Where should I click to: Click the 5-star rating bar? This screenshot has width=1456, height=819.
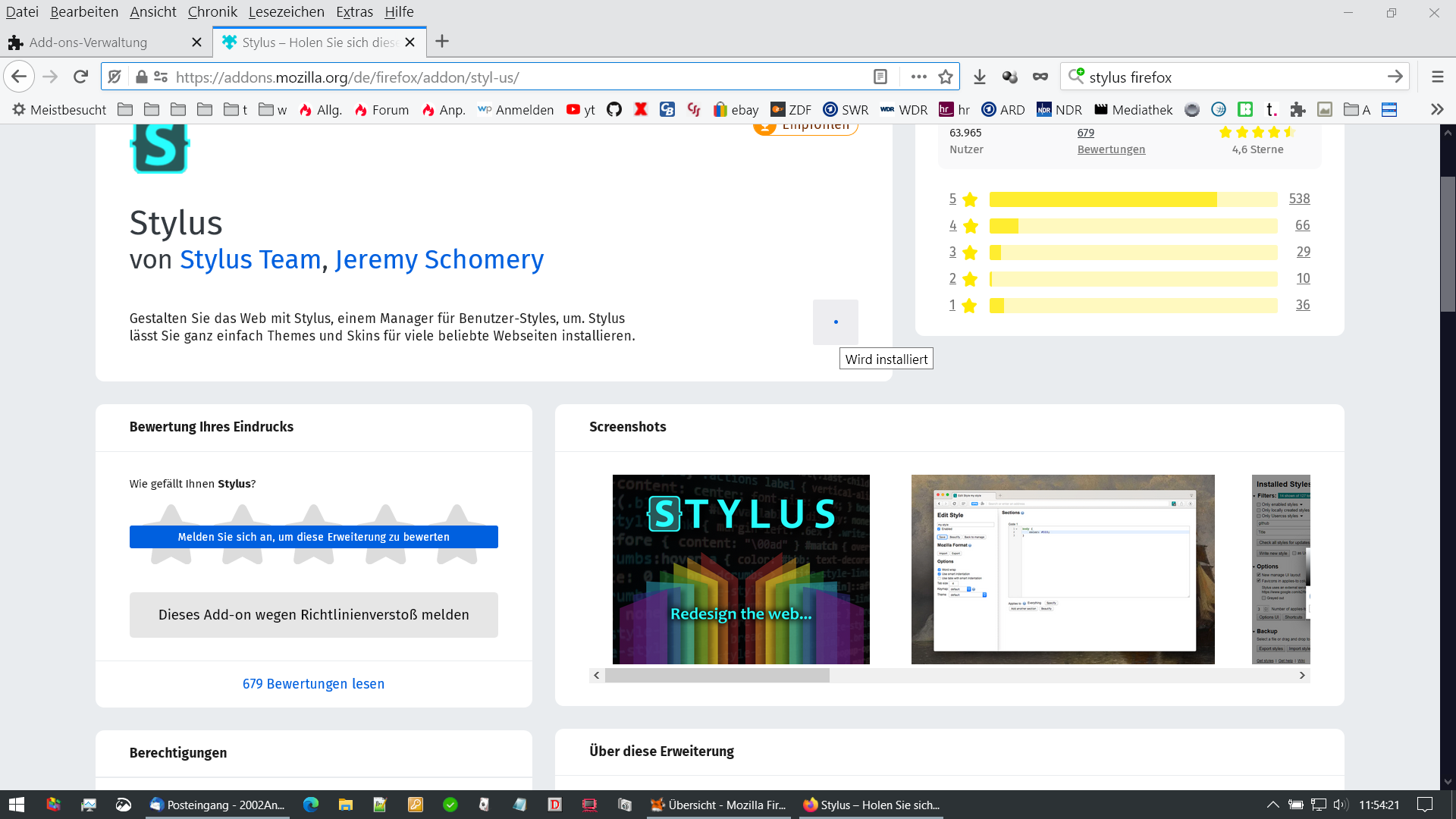[x=1132, y=199]
